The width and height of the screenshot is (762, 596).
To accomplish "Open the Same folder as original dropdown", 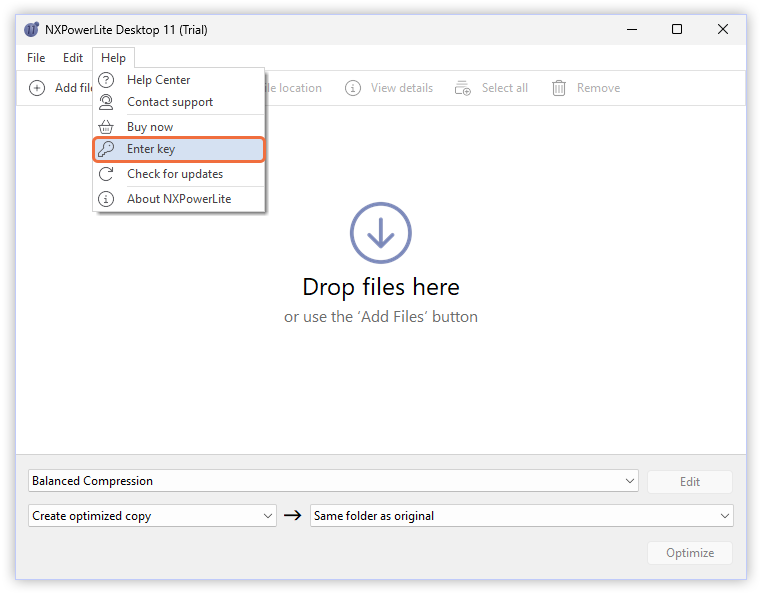I will pyautogui.click(x=521, y=516).
